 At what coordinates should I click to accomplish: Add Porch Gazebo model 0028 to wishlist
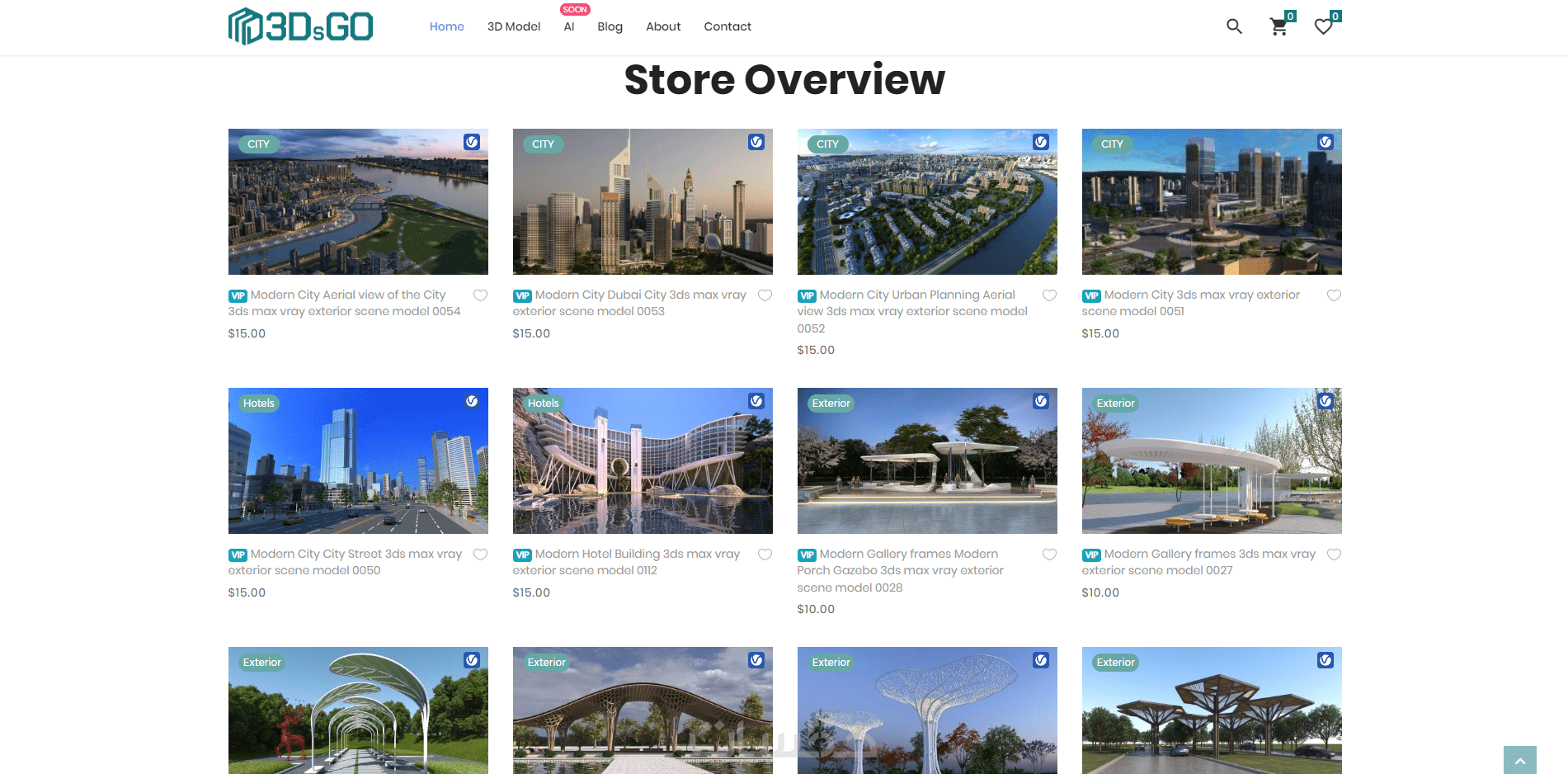click(1049, 555)
